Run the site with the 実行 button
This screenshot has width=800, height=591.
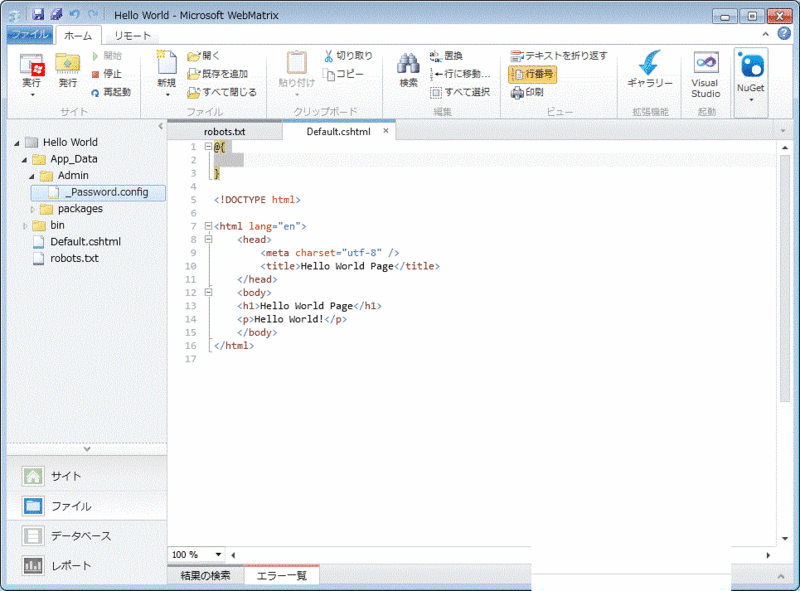[30, 70]
